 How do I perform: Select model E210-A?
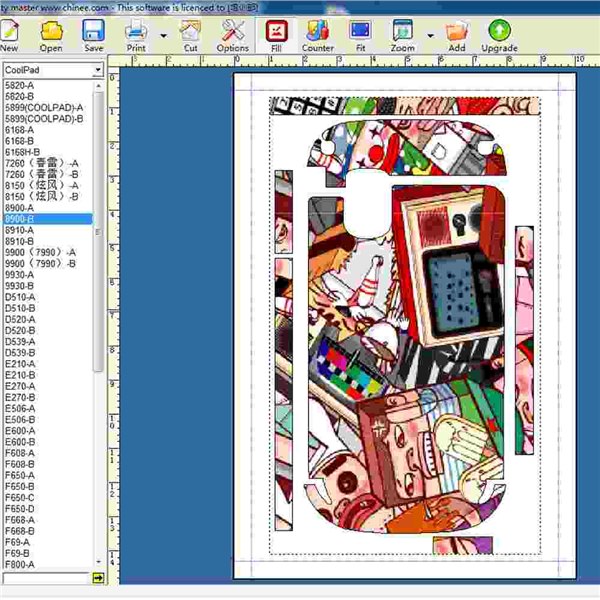point(20,364)
